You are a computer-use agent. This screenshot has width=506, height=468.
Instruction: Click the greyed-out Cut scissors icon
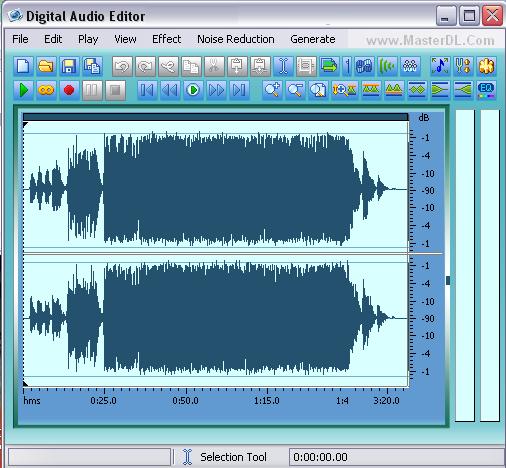coord(214,66)
